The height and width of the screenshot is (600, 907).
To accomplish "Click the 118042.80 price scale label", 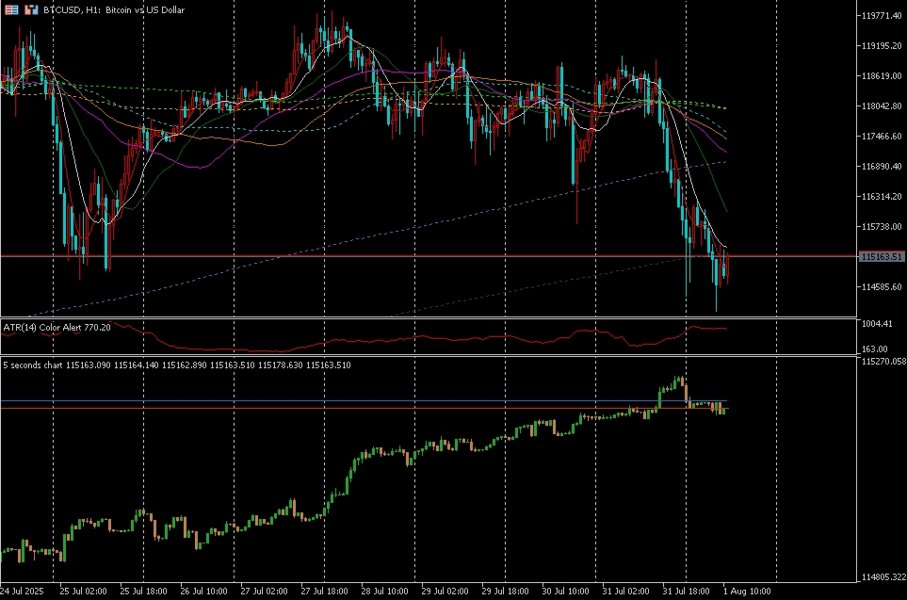I will [x=882, y=106].
